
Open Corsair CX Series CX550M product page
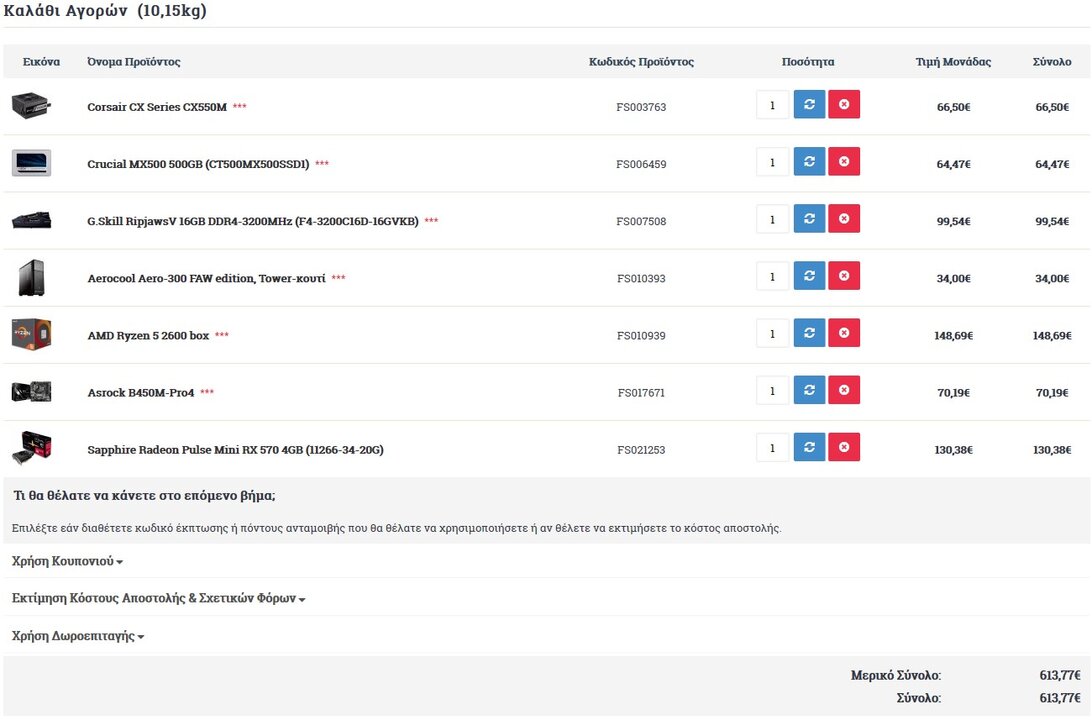click(x=157, y=107)
